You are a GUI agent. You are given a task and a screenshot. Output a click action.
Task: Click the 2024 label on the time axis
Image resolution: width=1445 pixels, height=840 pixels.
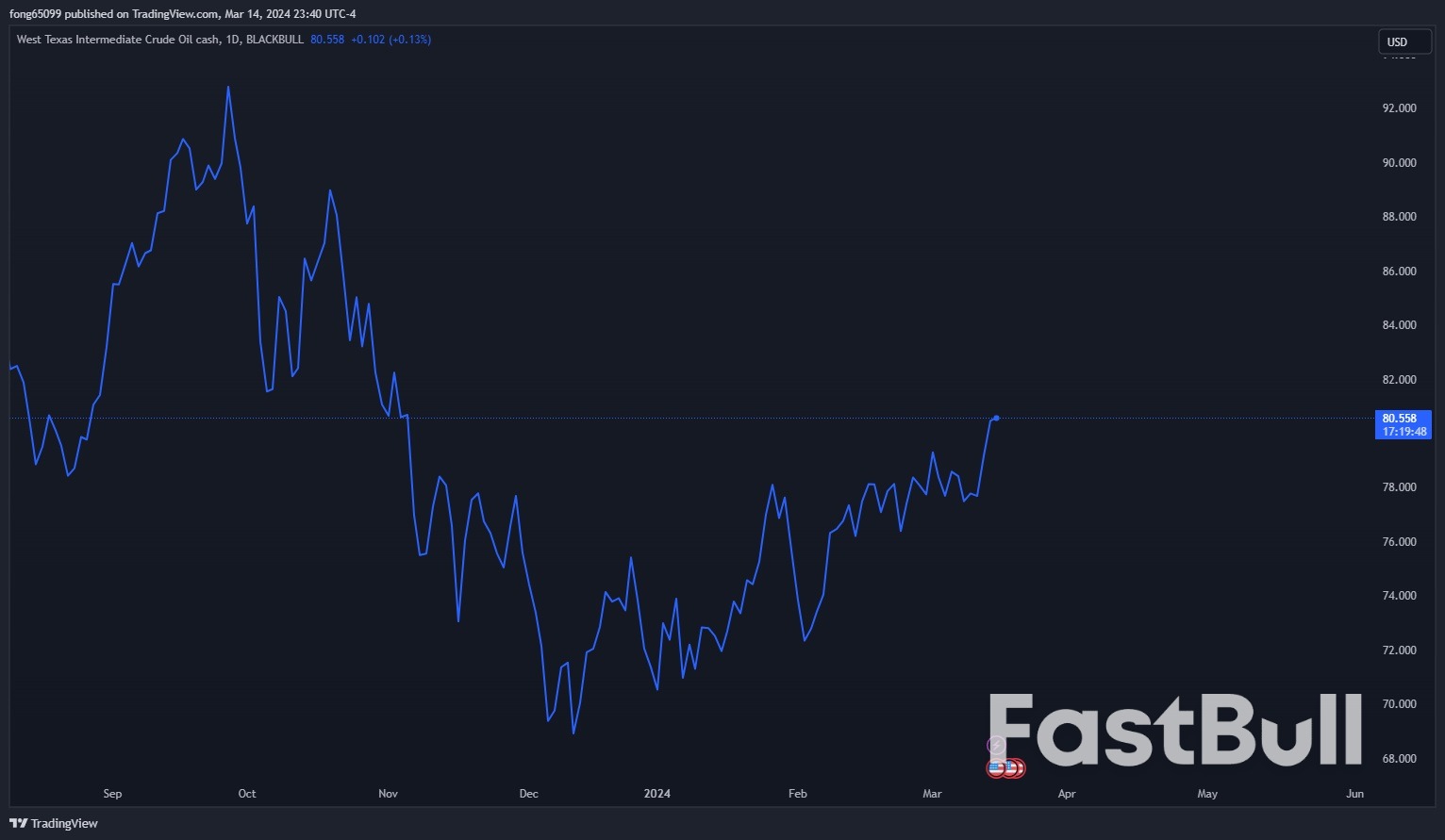pos(656,794)
